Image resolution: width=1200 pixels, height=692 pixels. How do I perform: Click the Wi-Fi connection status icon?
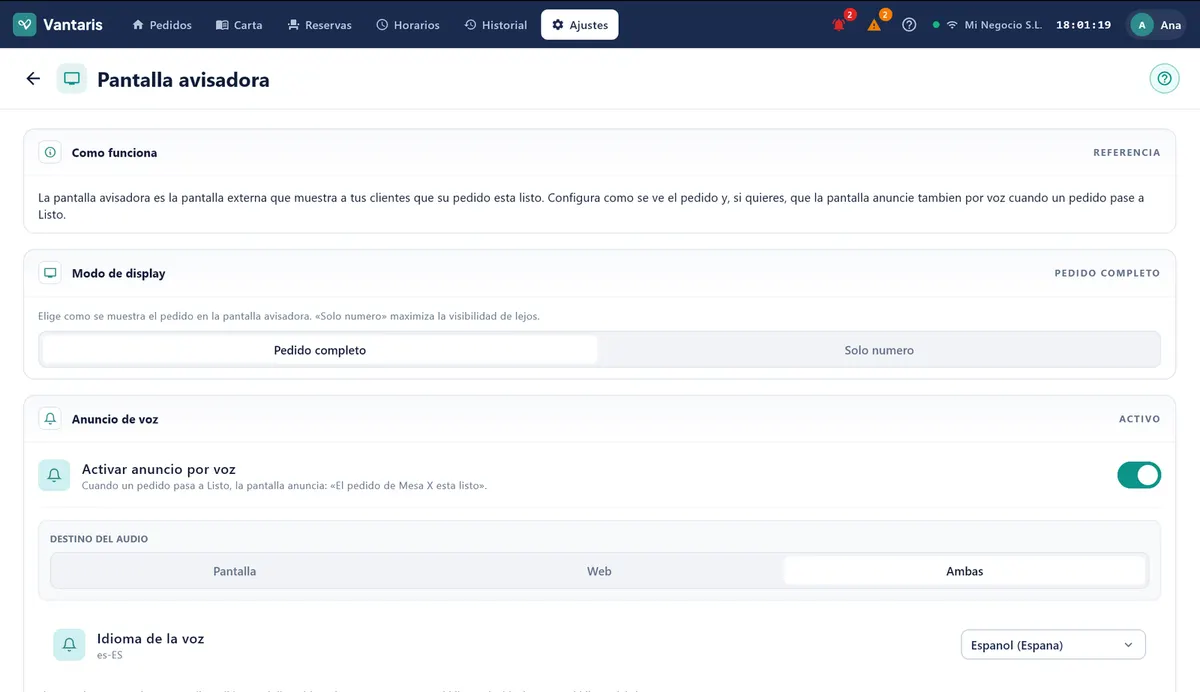(x=952, y=25)
